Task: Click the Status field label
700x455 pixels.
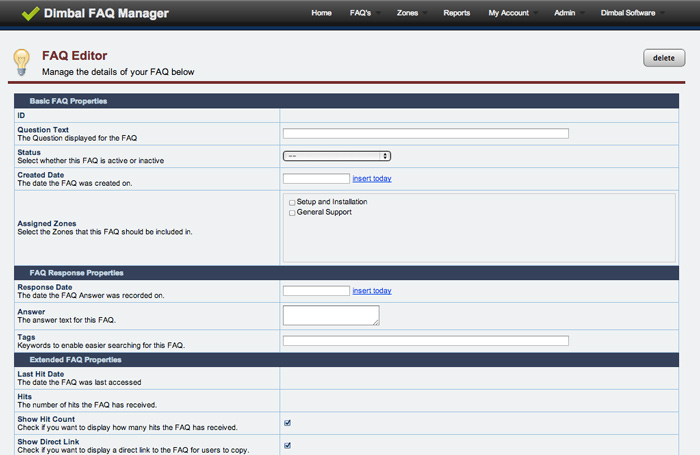Action: coord(29,152)
